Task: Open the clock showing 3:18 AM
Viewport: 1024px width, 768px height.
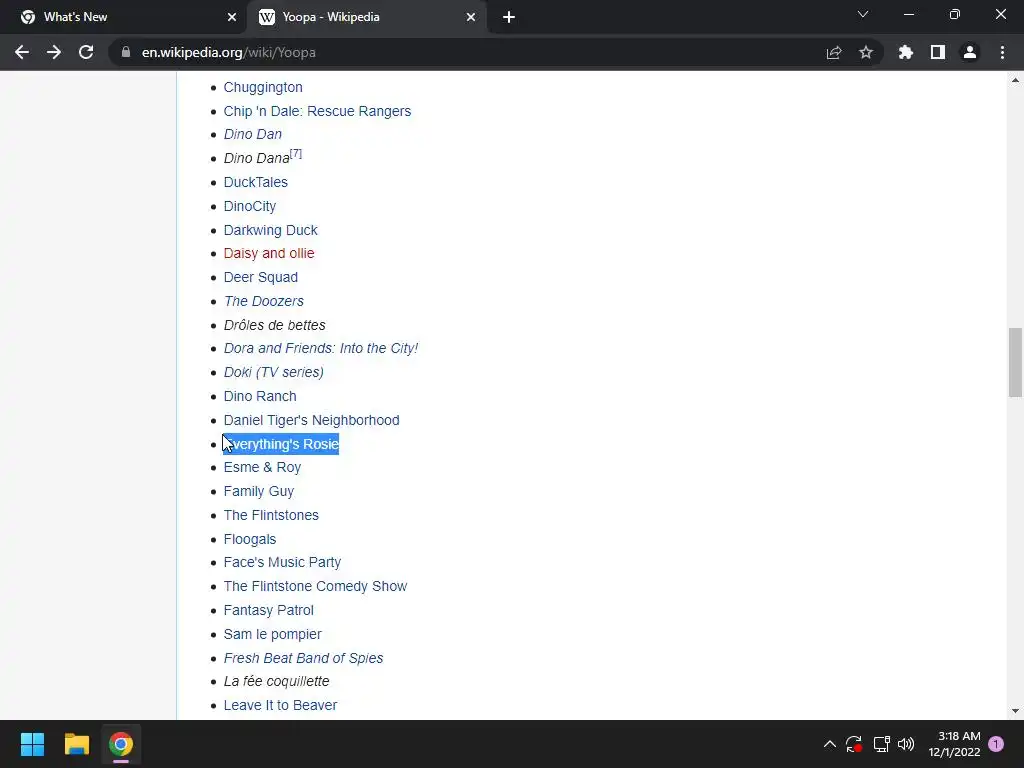Action: [x=954, y=744]
